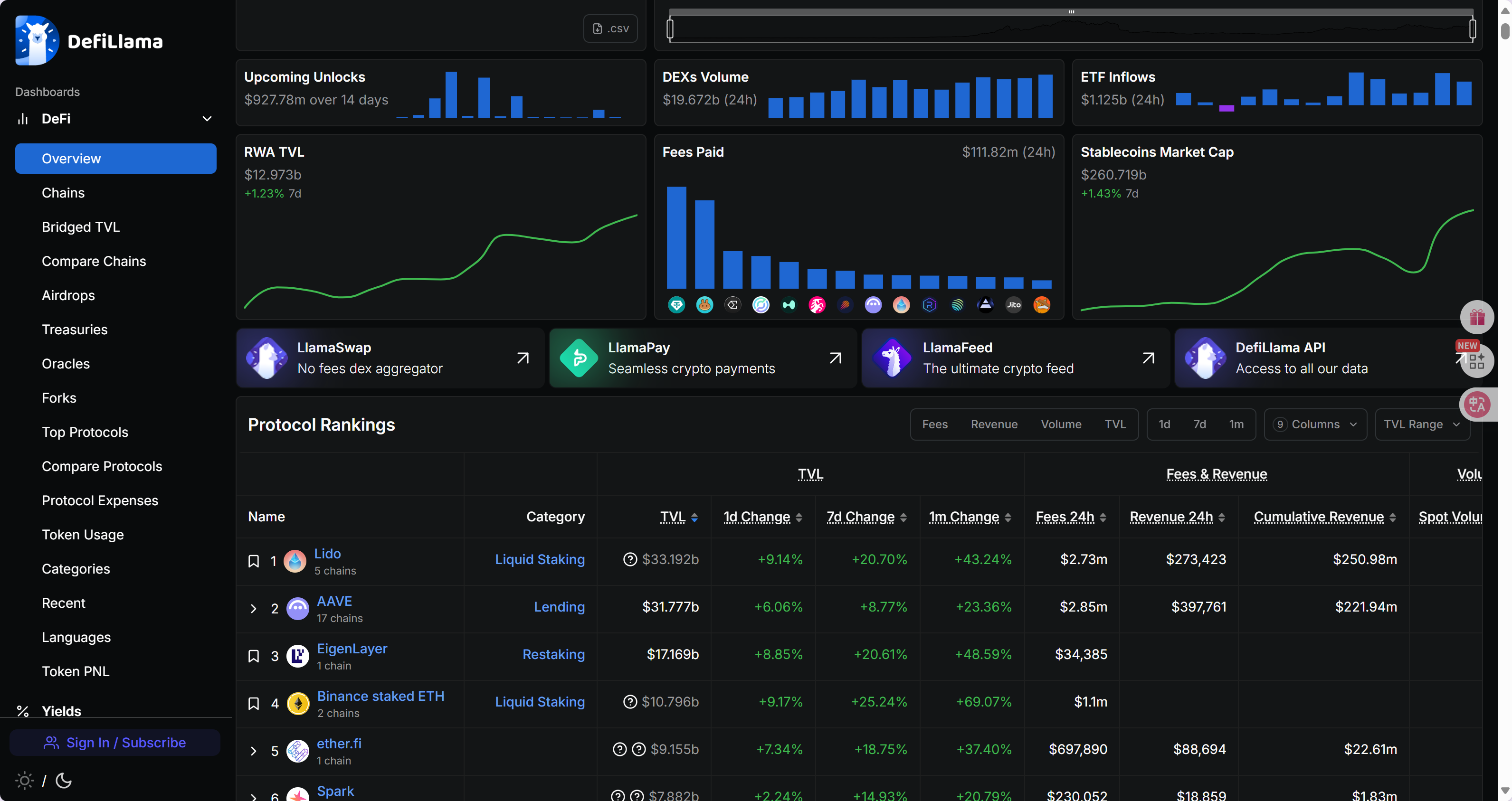
Task: Click the Jito icon in Fees Paid chart
Action: click(1014, 304)
